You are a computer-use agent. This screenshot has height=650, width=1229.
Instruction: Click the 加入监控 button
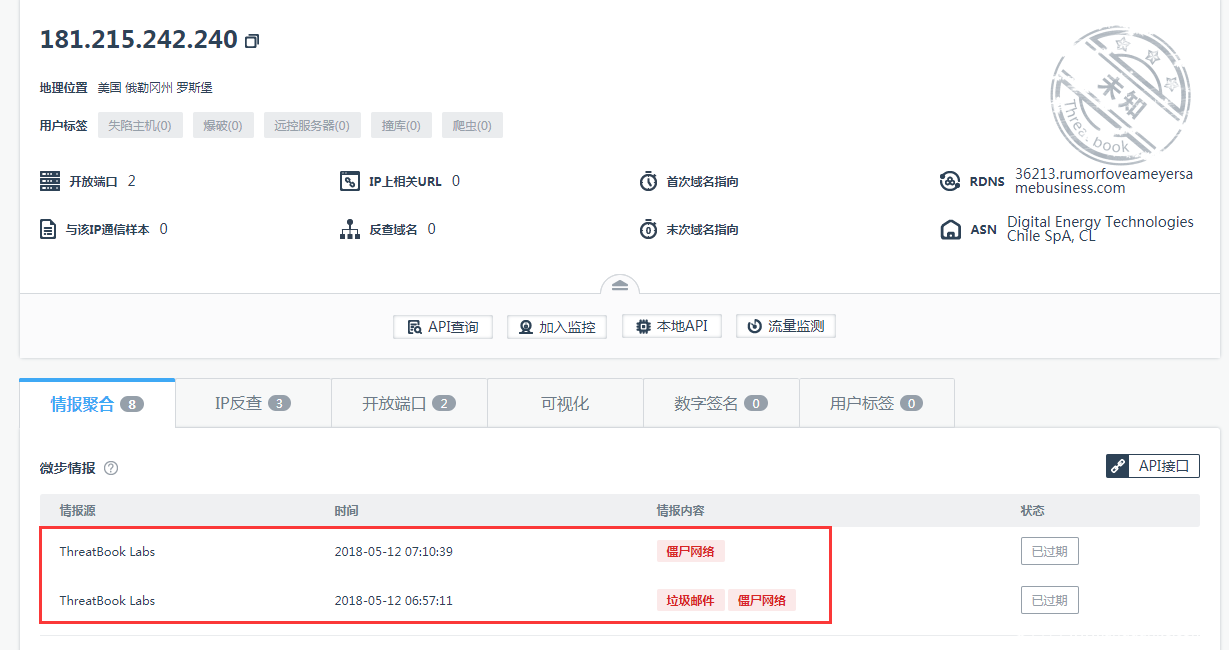click(557, 326)
